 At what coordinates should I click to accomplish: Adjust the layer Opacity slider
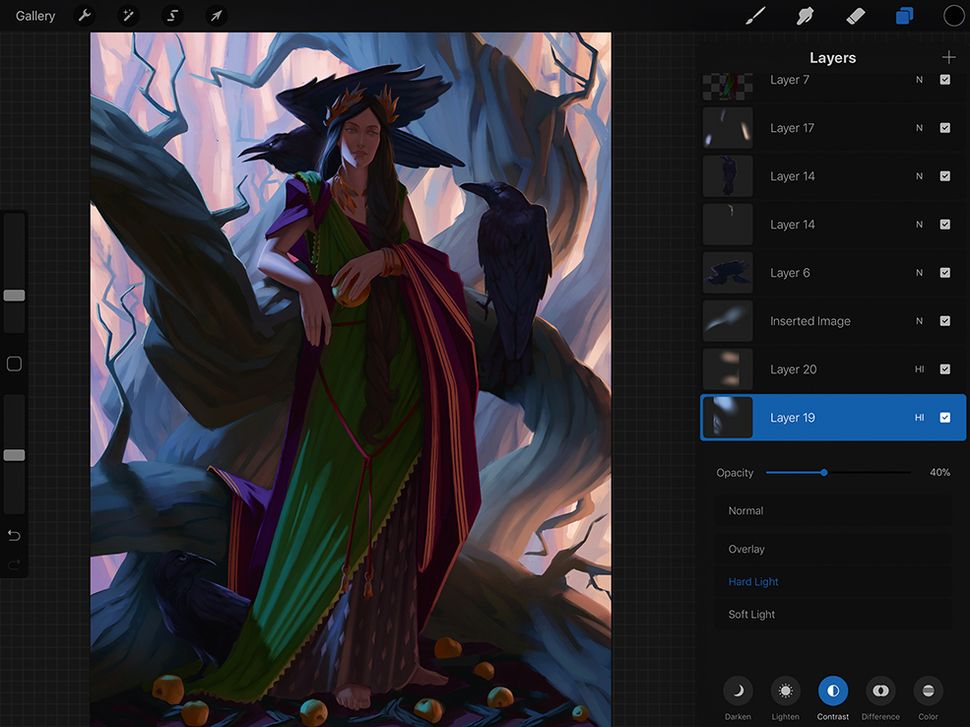point(823,472)
